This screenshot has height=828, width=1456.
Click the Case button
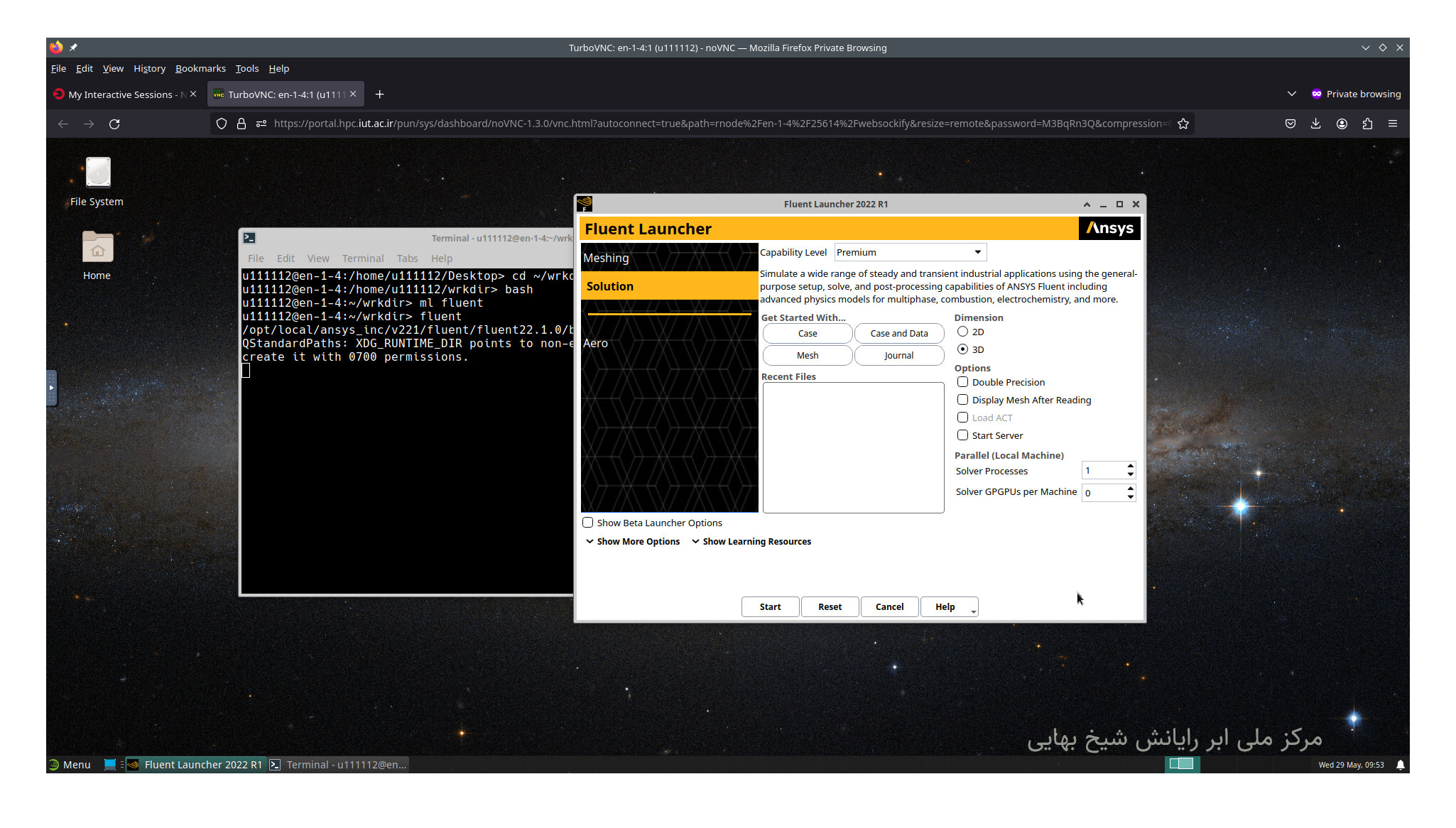click(x=808, y=333)
